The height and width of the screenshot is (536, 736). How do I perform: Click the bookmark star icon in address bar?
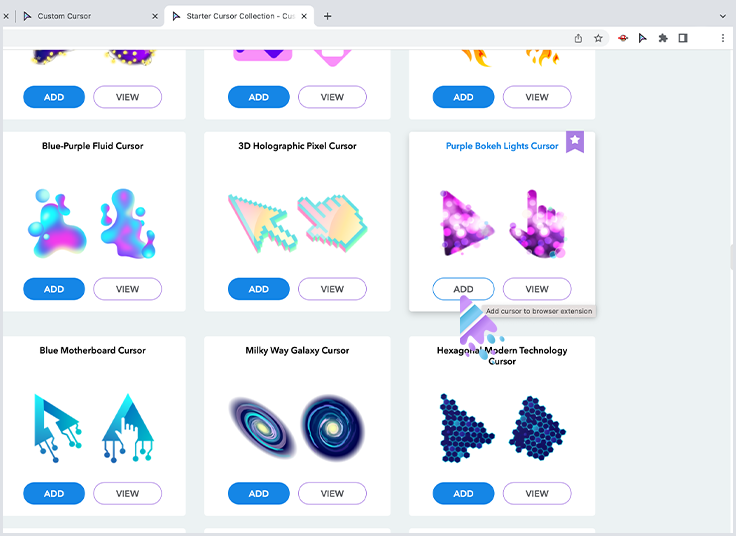point(598,38)
